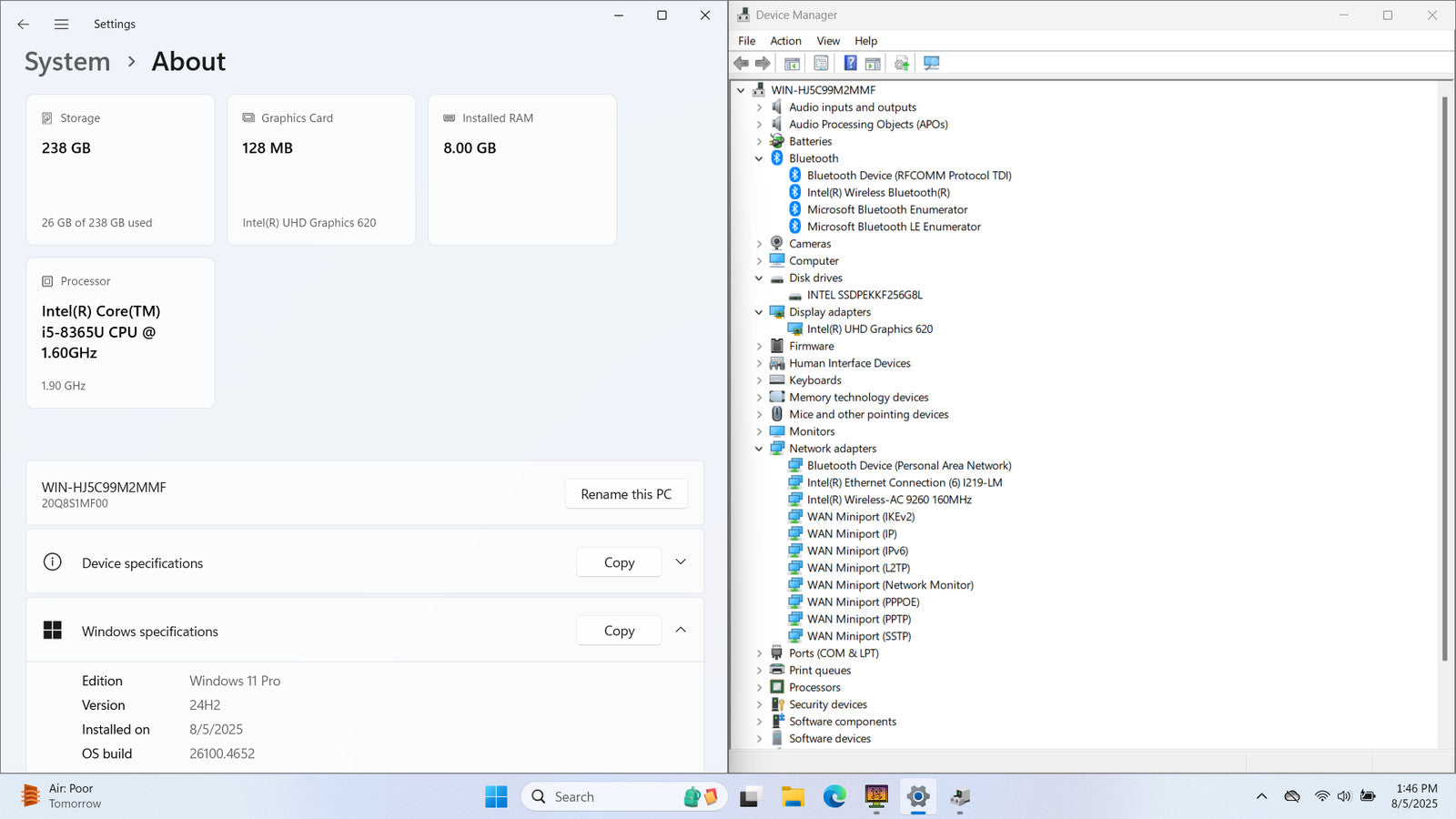Expand the Device specifications section
The height and width of the screenshot is (819, 1456).
[681, 562]
